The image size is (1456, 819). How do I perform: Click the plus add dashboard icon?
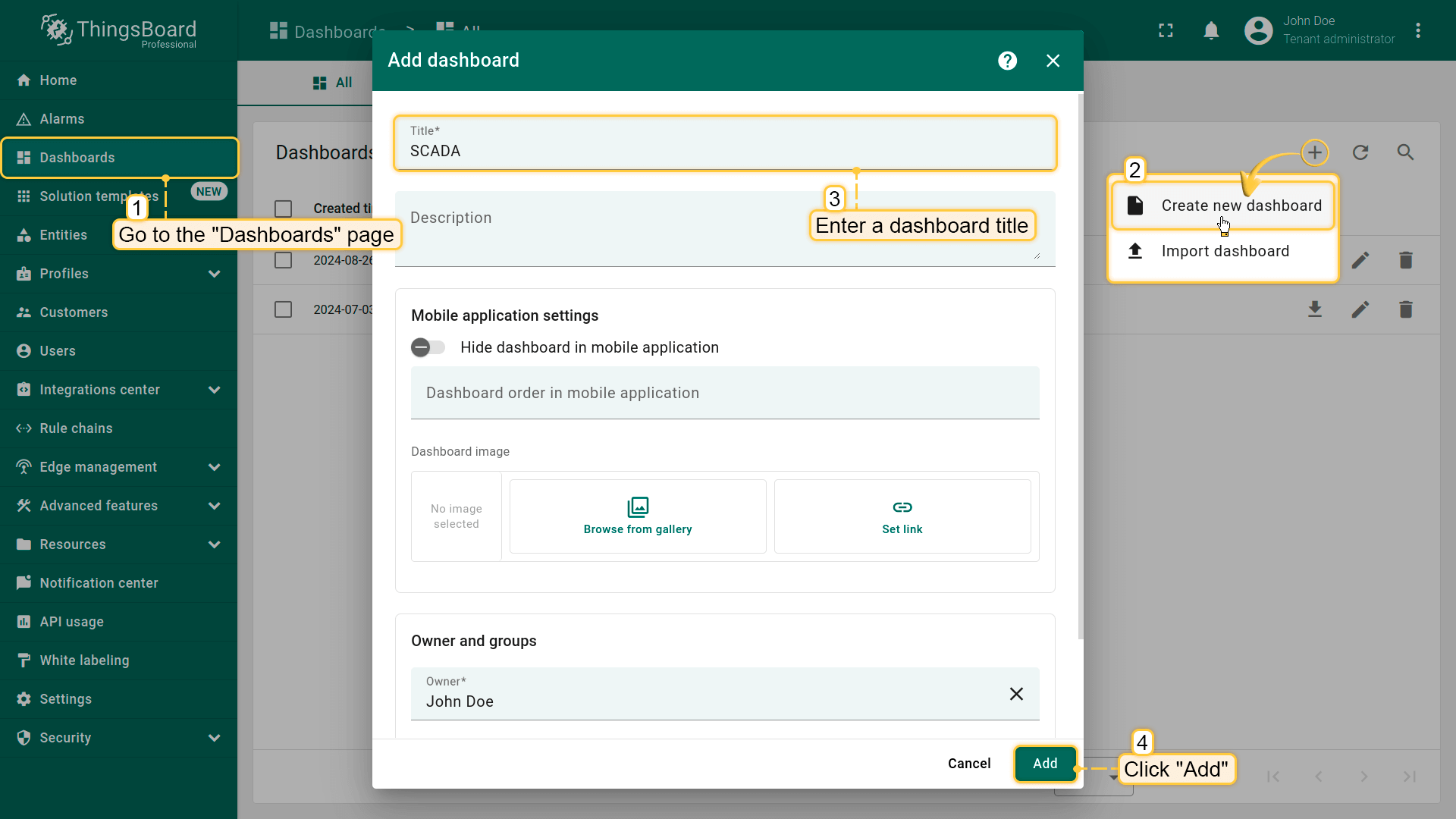click(1315, 152)
